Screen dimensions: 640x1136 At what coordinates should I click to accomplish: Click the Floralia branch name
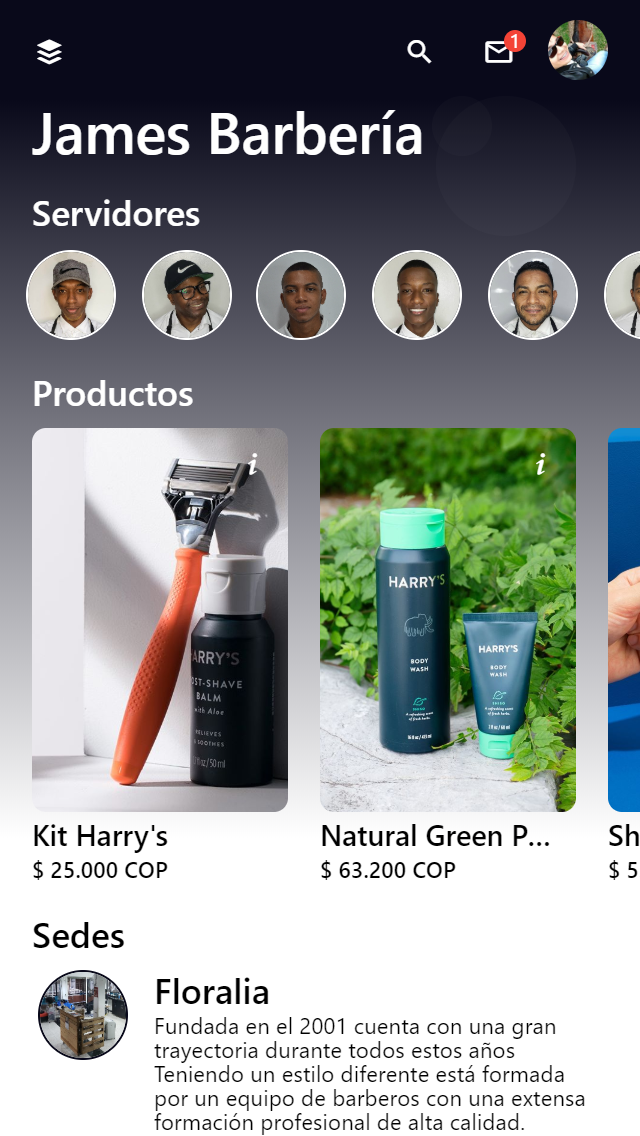tap(212, 992)
